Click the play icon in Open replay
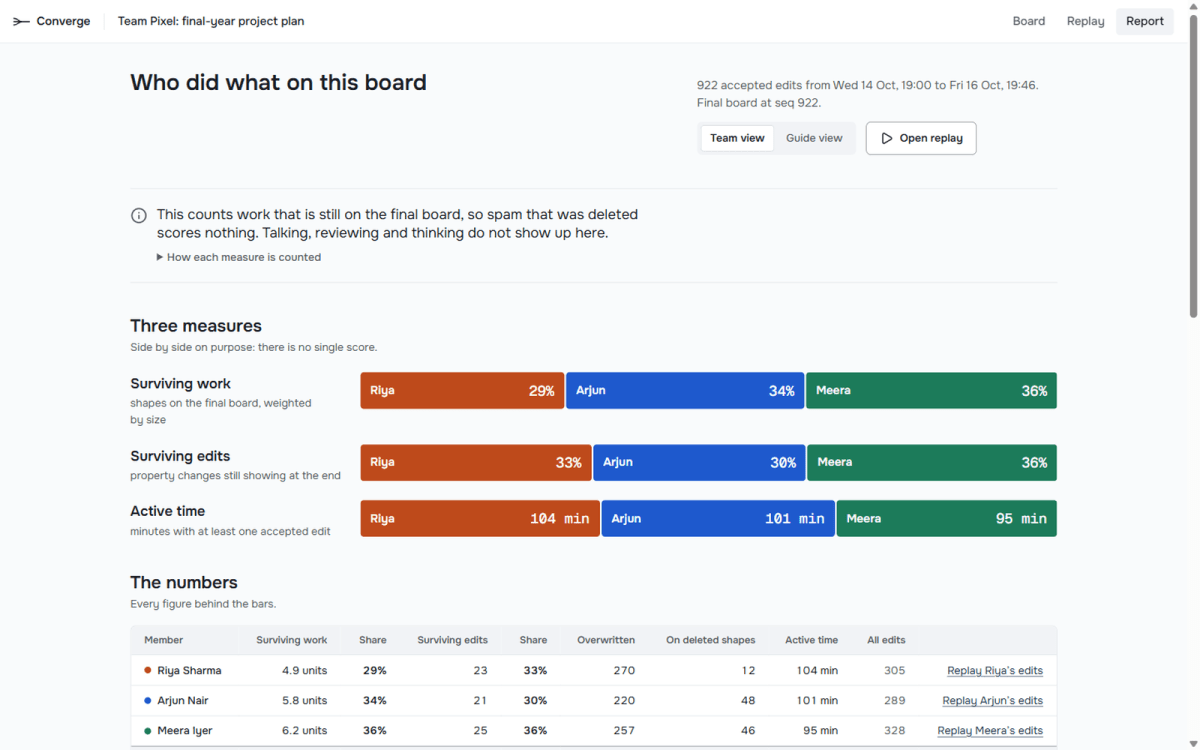The width and height of the screenshot is (1200, 750). click(x=886, y=138)
